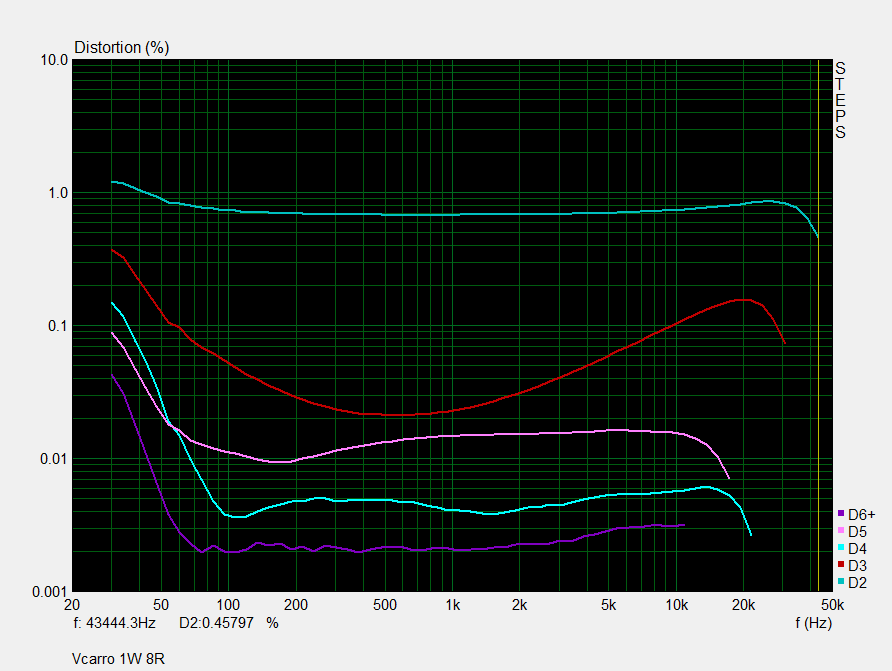Click the 0.001 y-axis tick label
The image size is (892, 671).
coord(50,592)
